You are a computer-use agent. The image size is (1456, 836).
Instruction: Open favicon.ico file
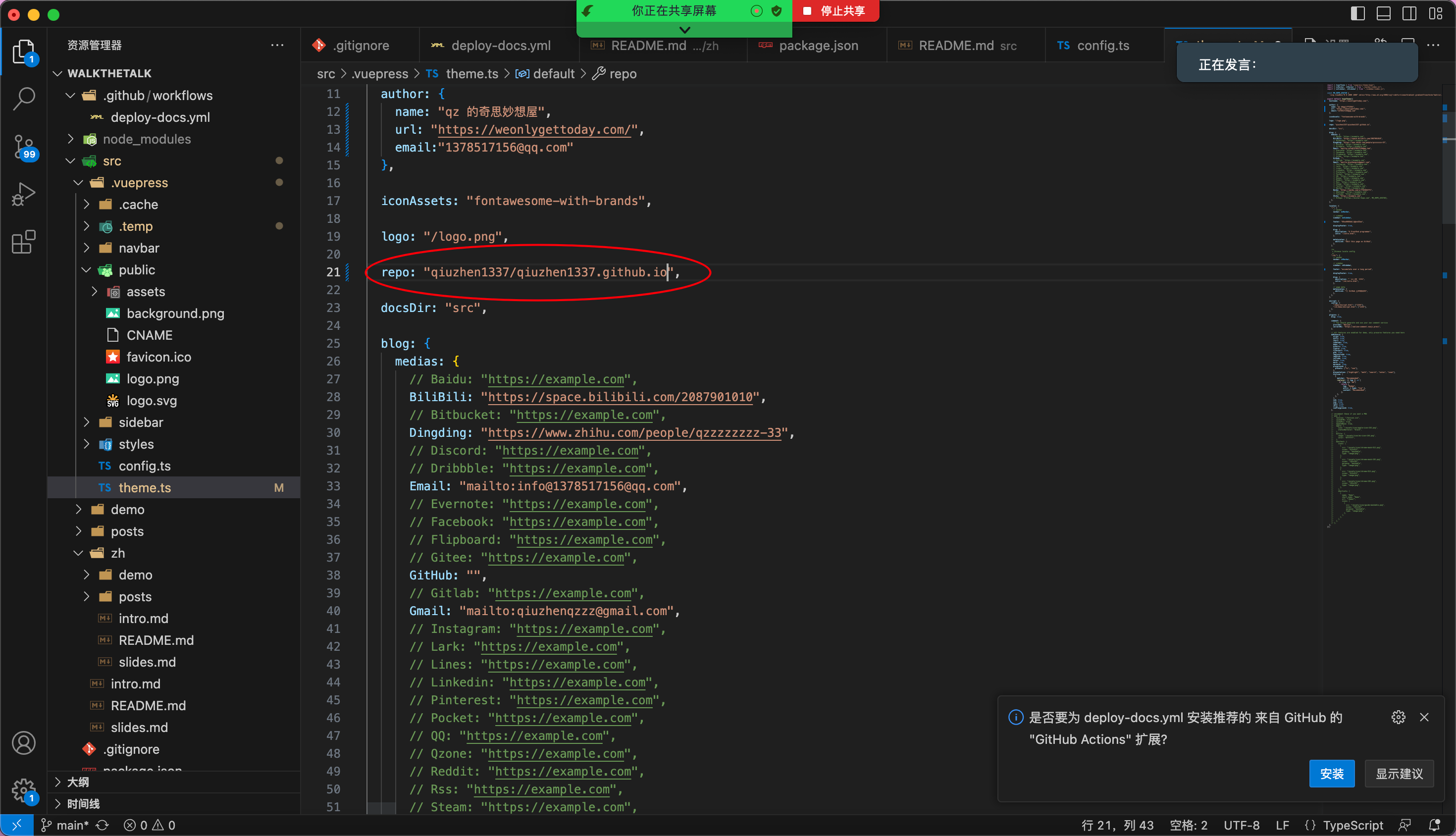158,357
